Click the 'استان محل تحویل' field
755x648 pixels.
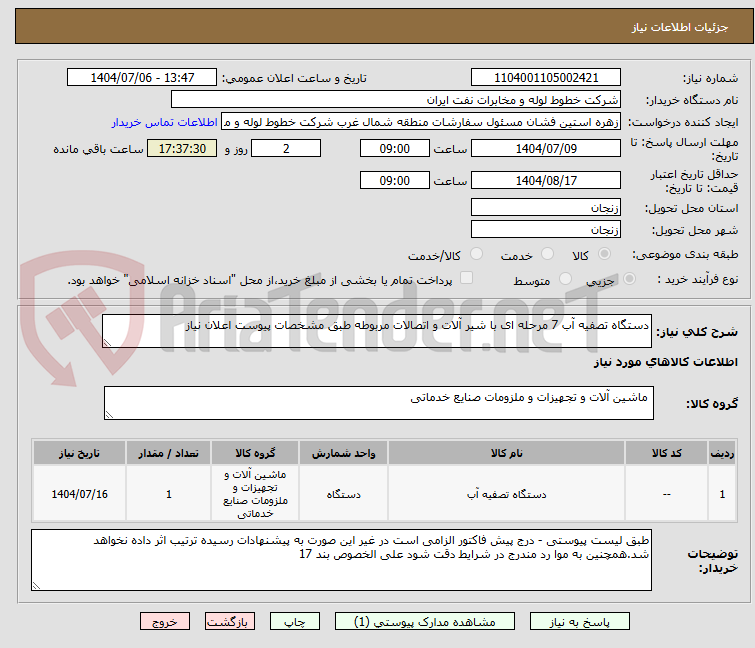click(545, 208)
